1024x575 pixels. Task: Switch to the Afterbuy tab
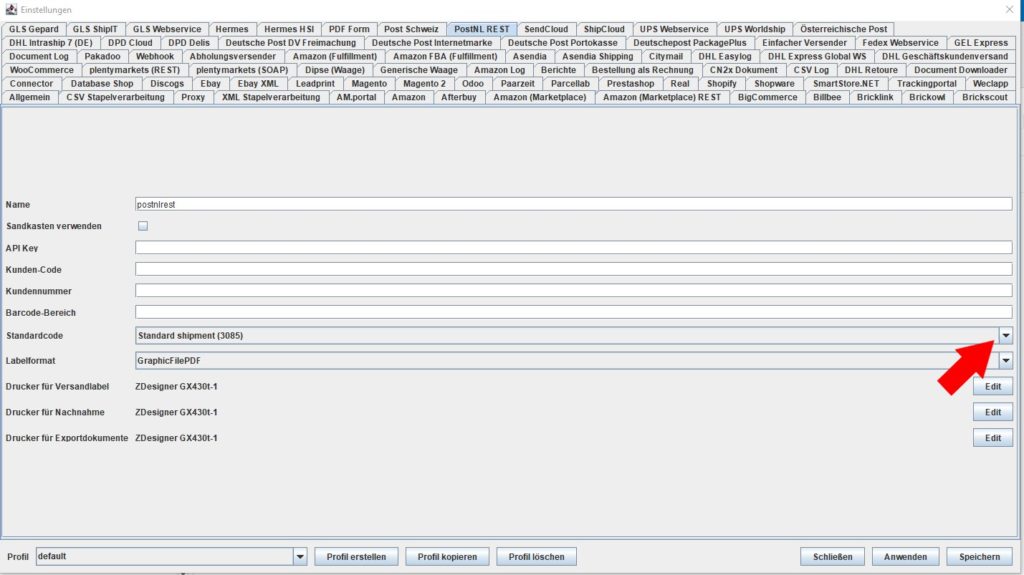tap(458, 97)
